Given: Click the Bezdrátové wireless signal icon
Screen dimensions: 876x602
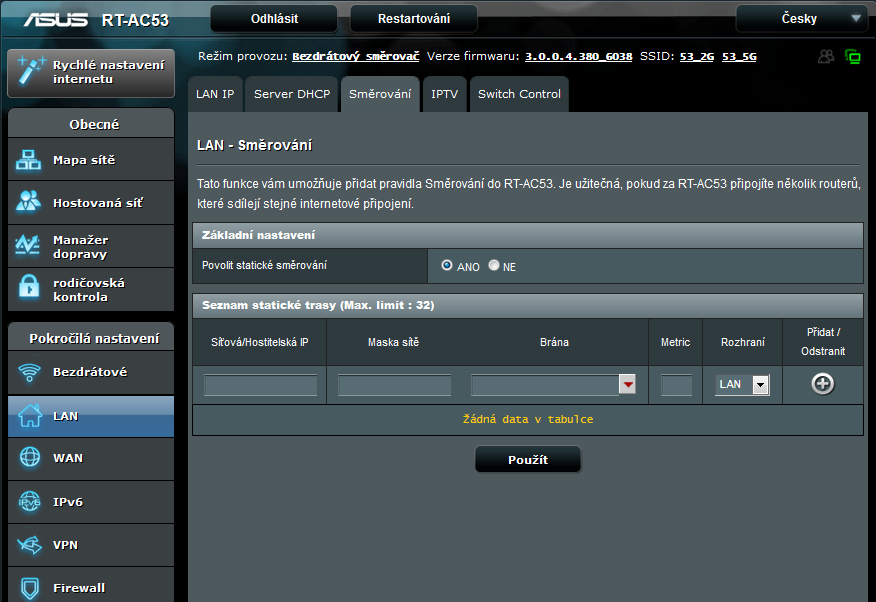Looking at the screenshot, I should 29,373.
